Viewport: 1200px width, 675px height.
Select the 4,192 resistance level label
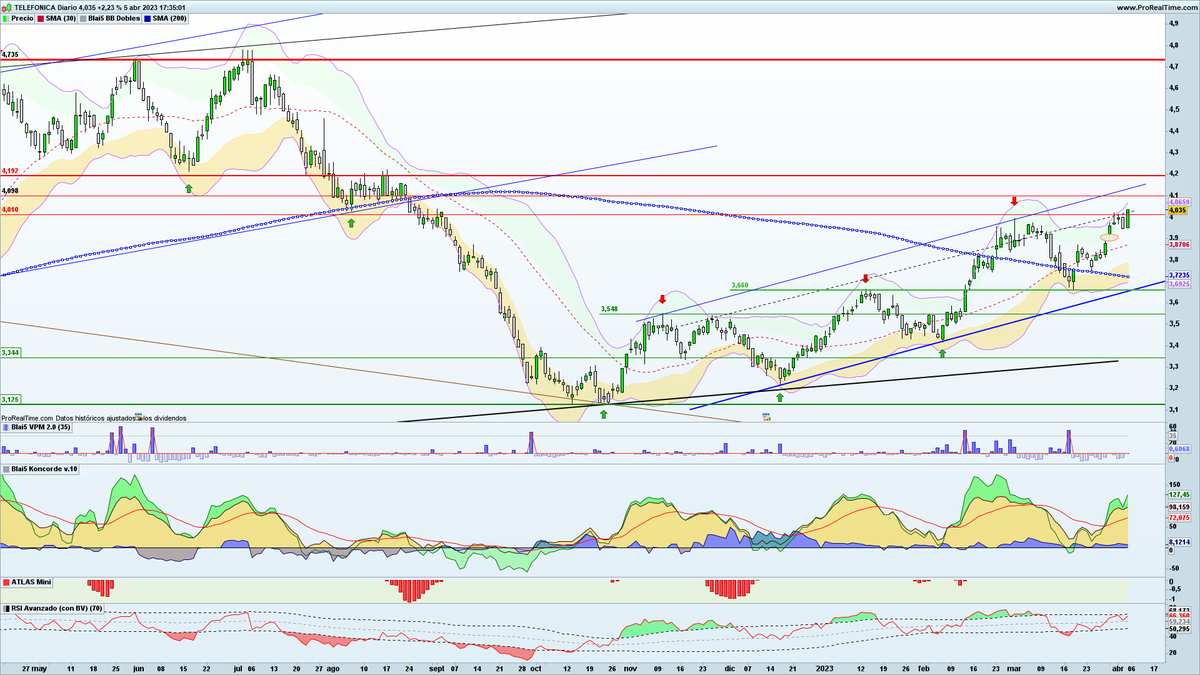(10, 171)
